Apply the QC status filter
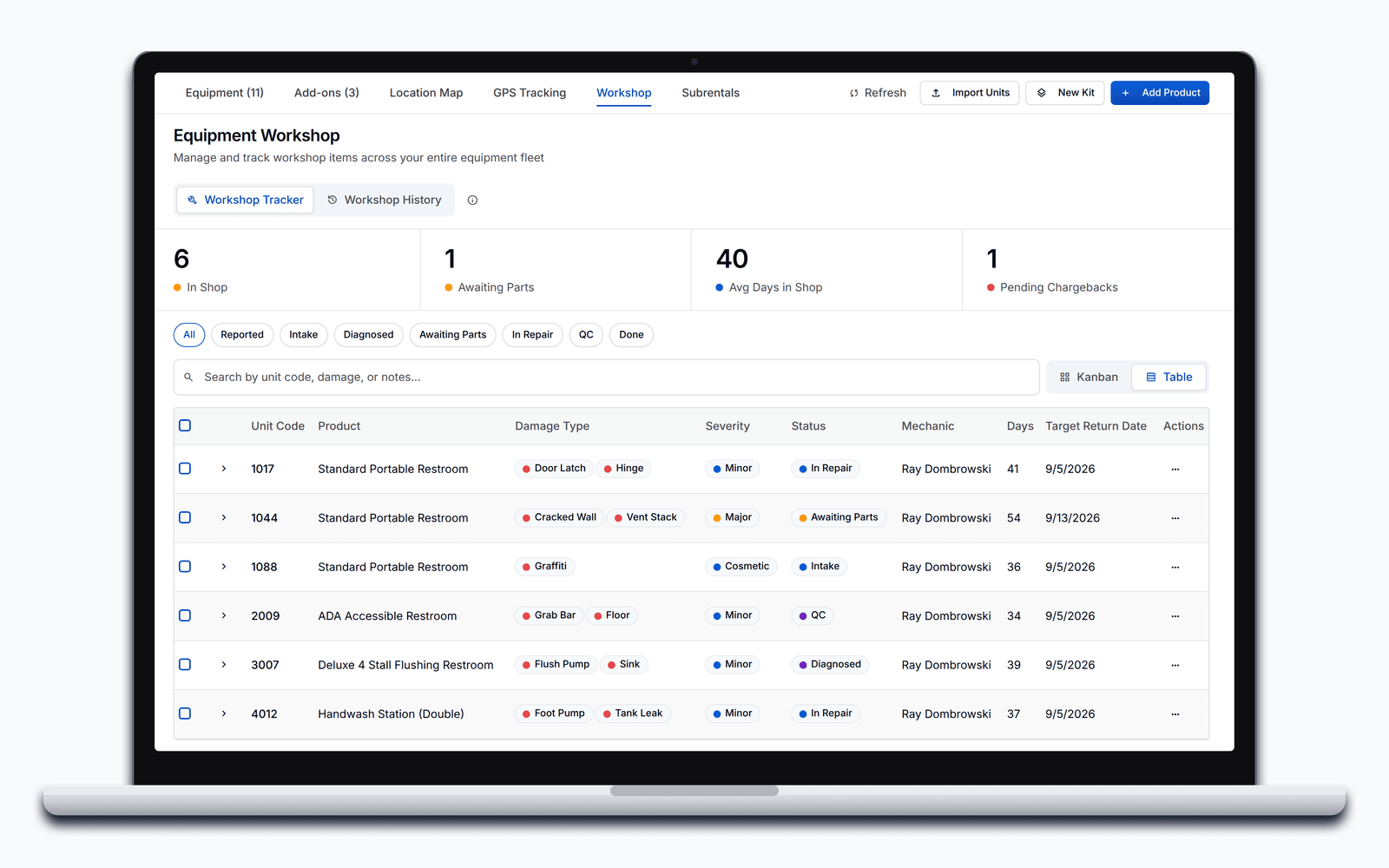Viewport: 1389px width, 868px height. [586, 335]
